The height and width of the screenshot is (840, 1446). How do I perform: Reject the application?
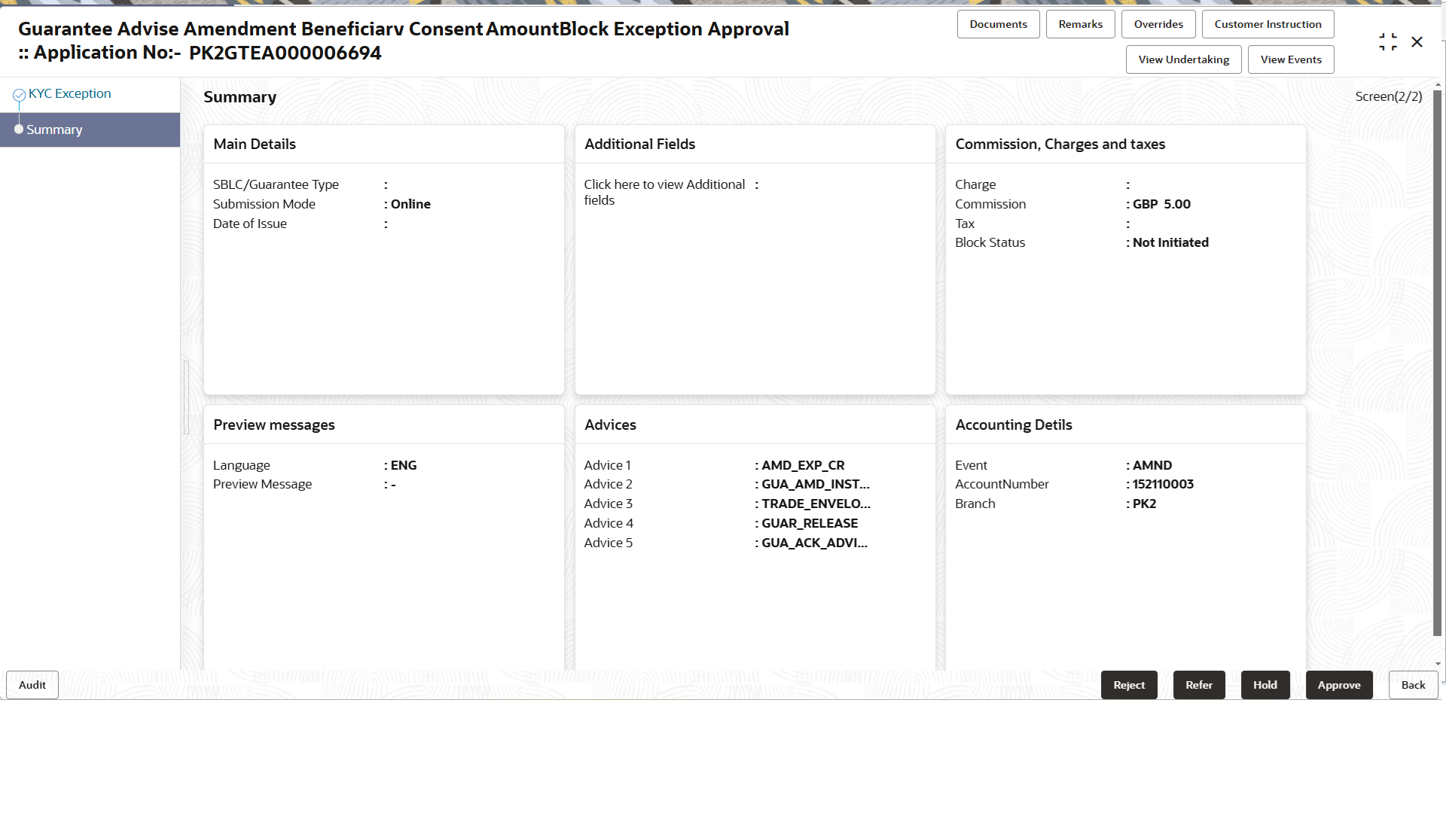[x=1128, y=685]
